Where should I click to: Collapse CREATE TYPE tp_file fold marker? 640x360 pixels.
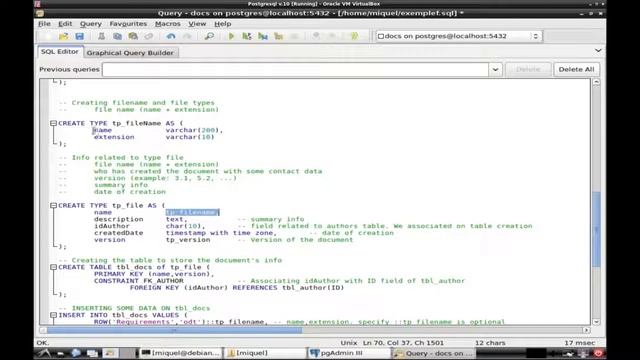click(53, 205)
